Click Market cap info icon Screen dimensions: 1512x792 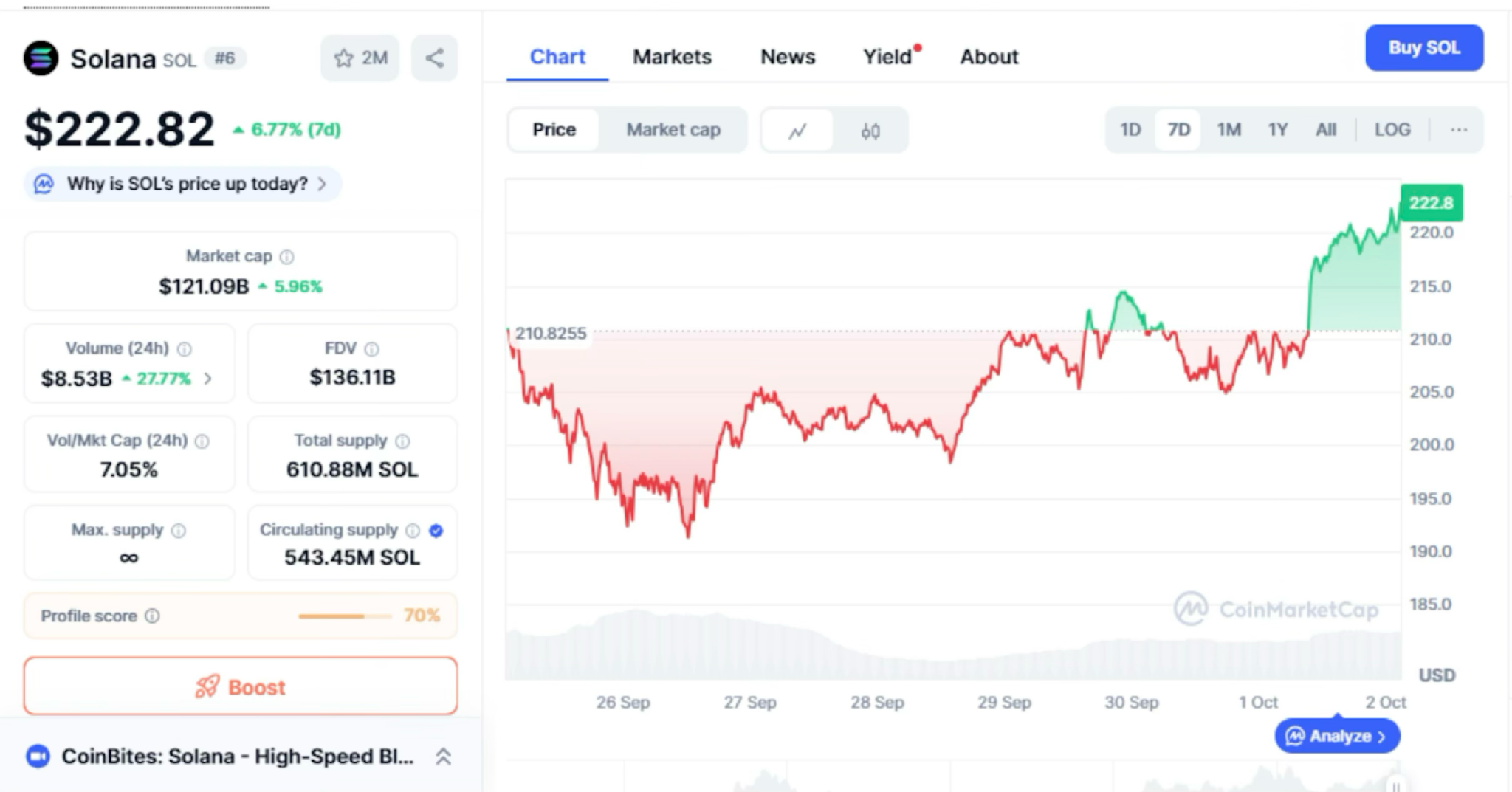pyautogui.click(x=287, y=257)
